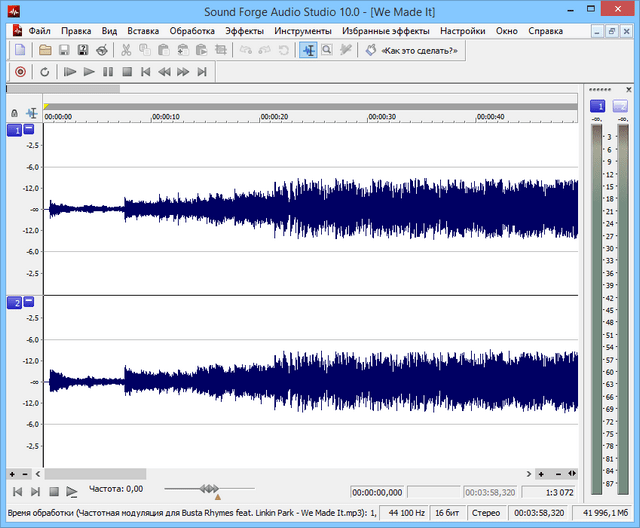Viewport: 640px width, 528px height.
Task: Toggle channel 2 minimize button
Action: [29, 302]
